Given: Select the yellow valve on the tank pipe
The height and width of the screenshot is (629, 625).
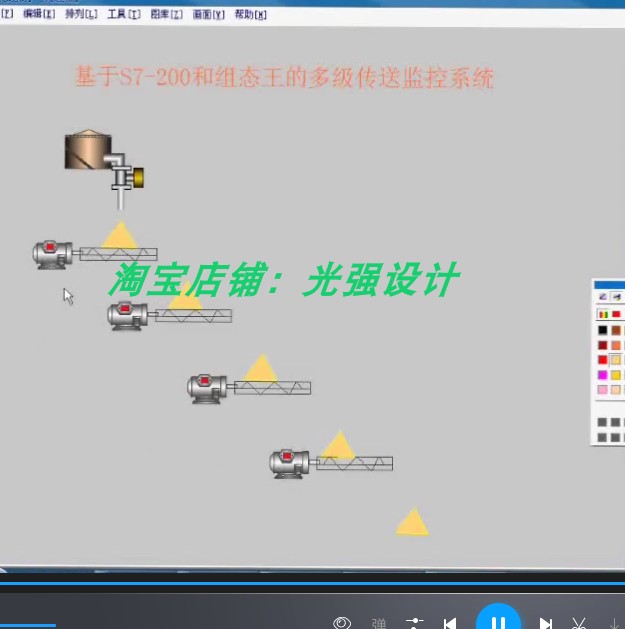Looking at the screenshot, I should (138, 178).
